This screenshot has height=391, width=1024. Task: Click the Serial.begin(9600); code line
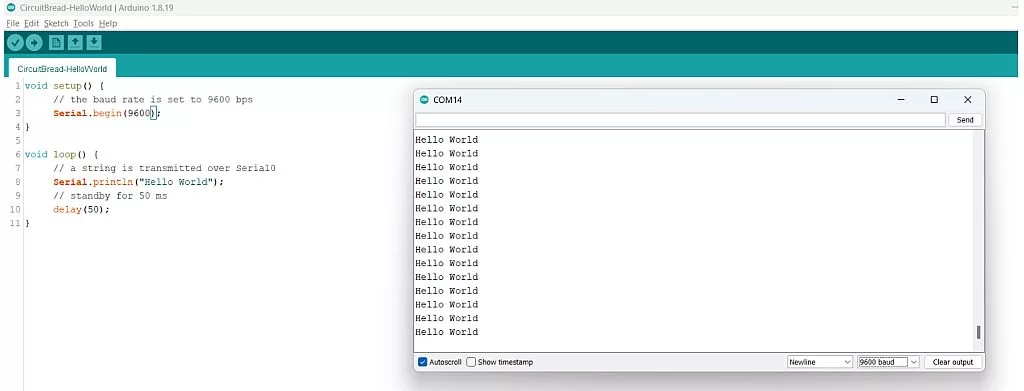(106, 114)
